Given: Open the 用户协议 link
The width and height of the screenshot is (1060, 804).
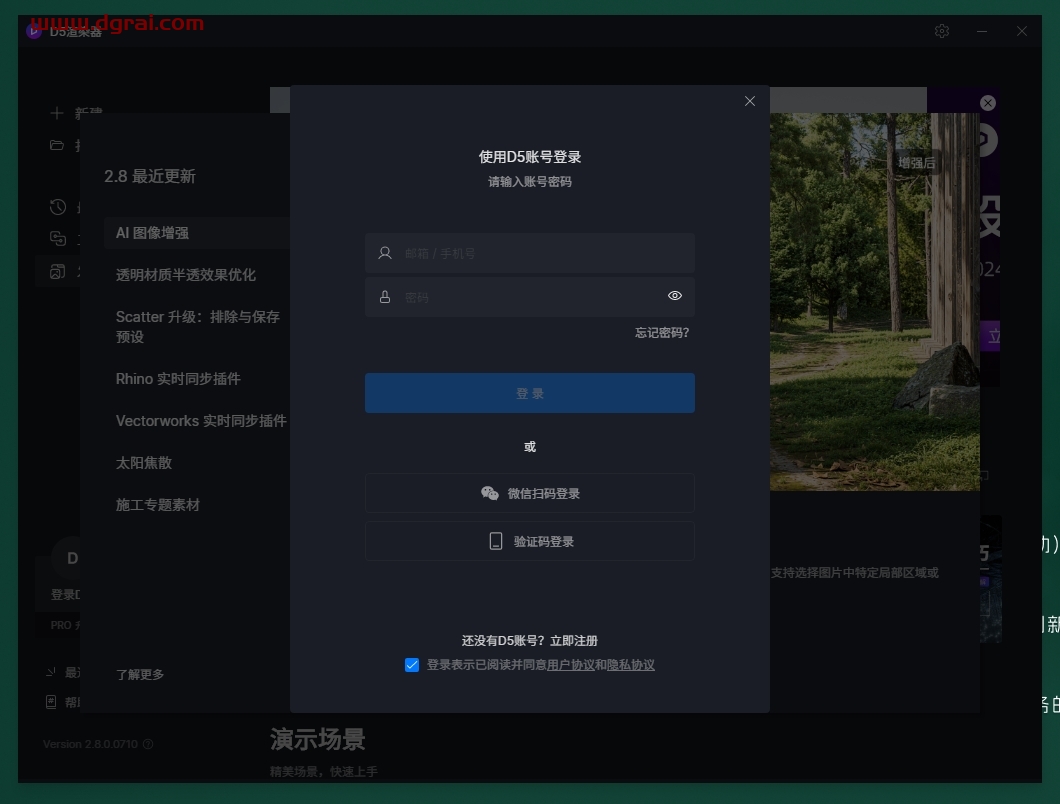Looking at the screenshot, I should pos(571,665).
